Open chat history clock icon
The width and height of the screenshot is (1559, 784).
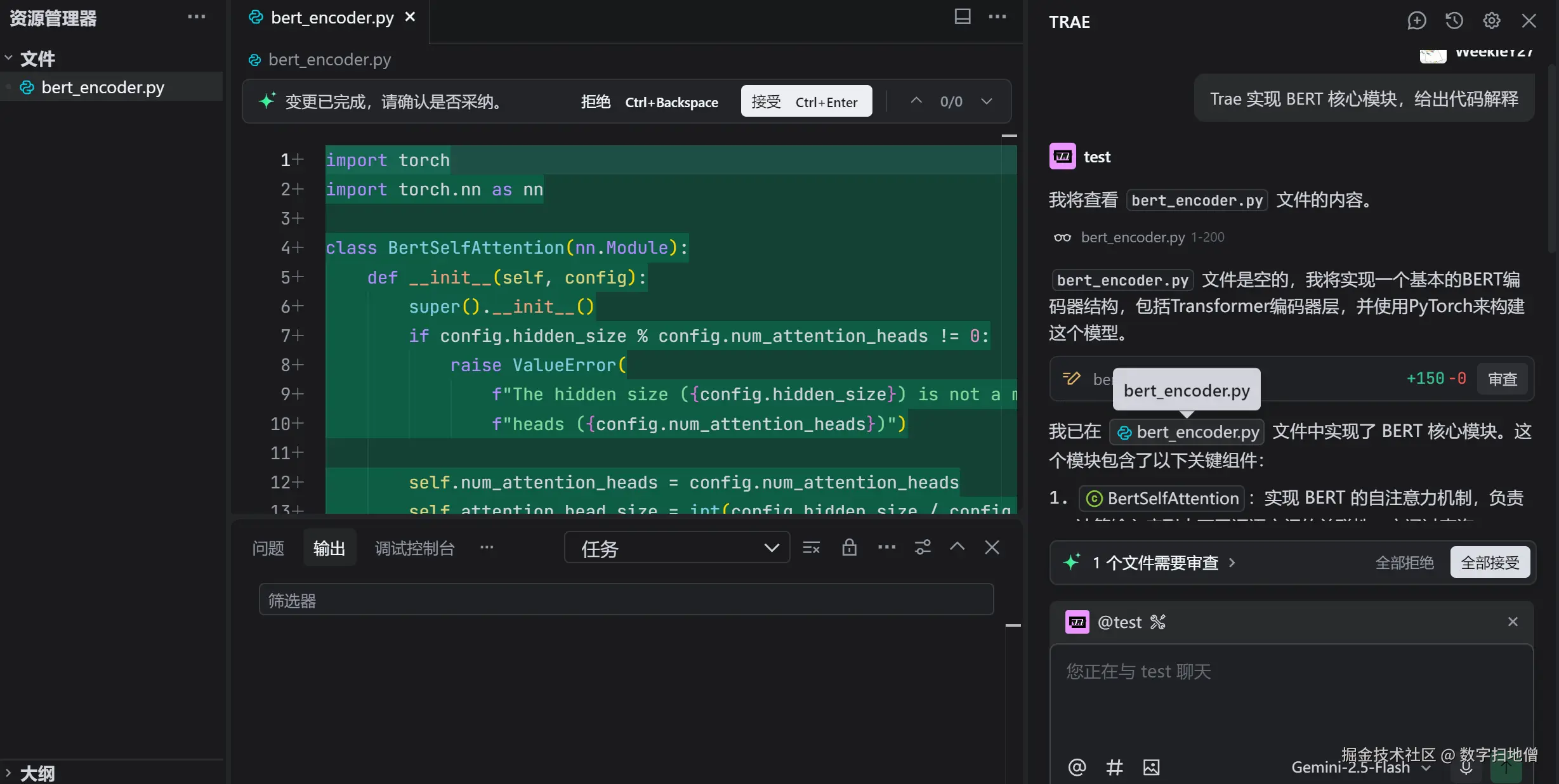pos(1454,21)
